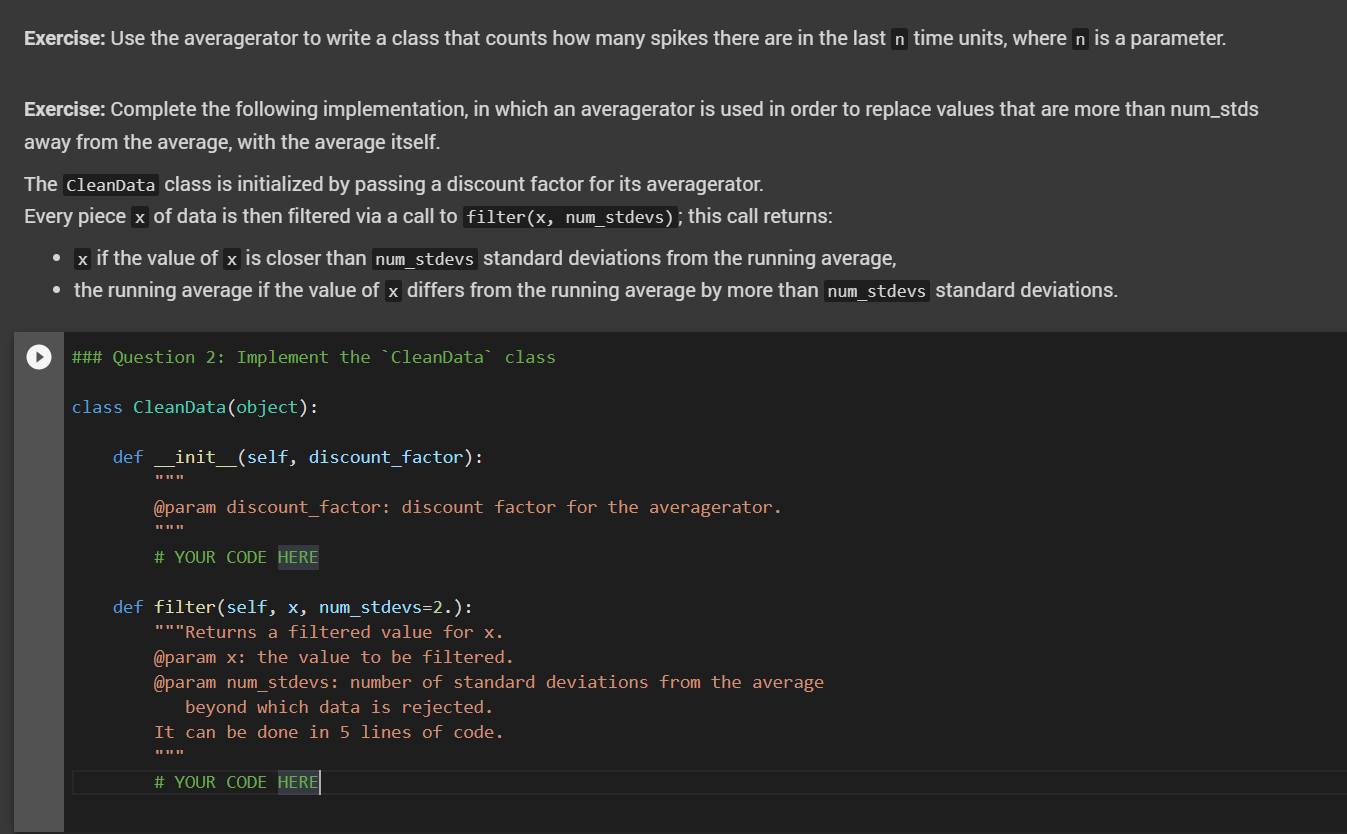Image resolution: width=1347 pixels, height=834 pixels.
Task: Click '@param x: the value to be filtered.' line
Action: (x=333, y=657)
